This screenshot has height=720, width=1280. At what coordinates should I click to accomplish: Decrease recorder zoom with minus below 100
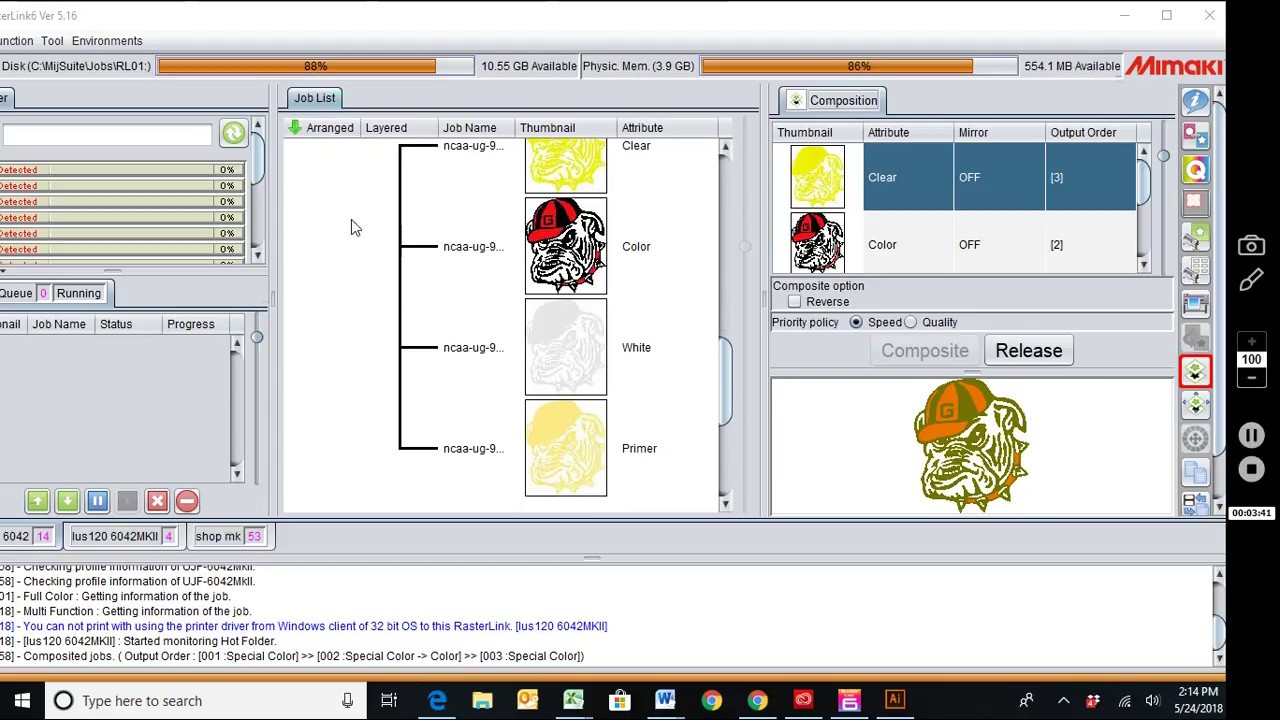point(1251,377)
